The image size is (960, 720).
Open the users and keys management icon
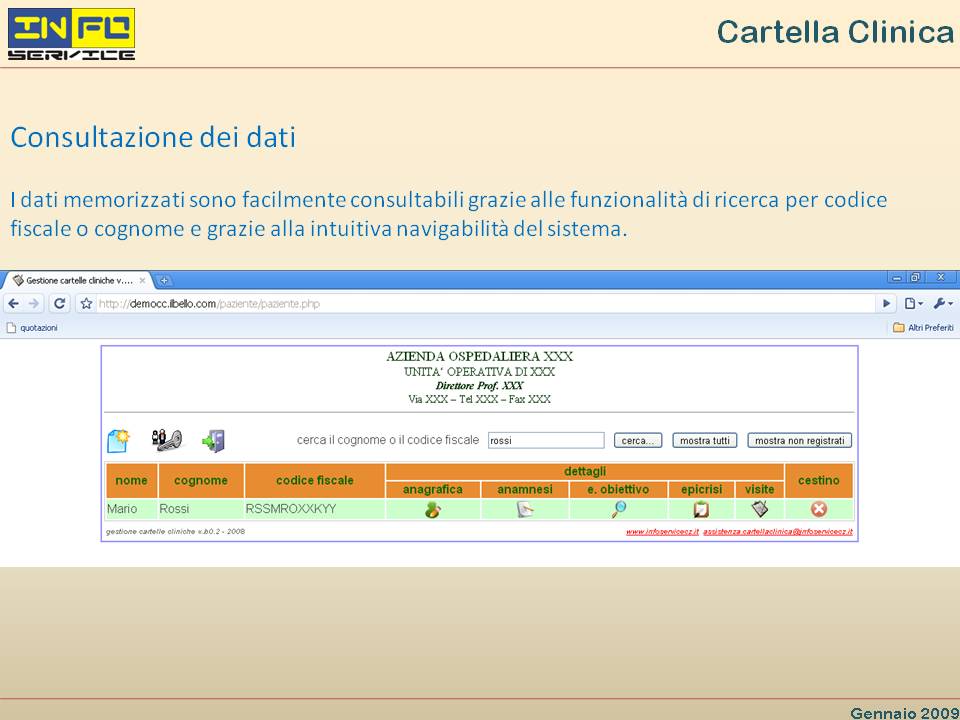166,440
